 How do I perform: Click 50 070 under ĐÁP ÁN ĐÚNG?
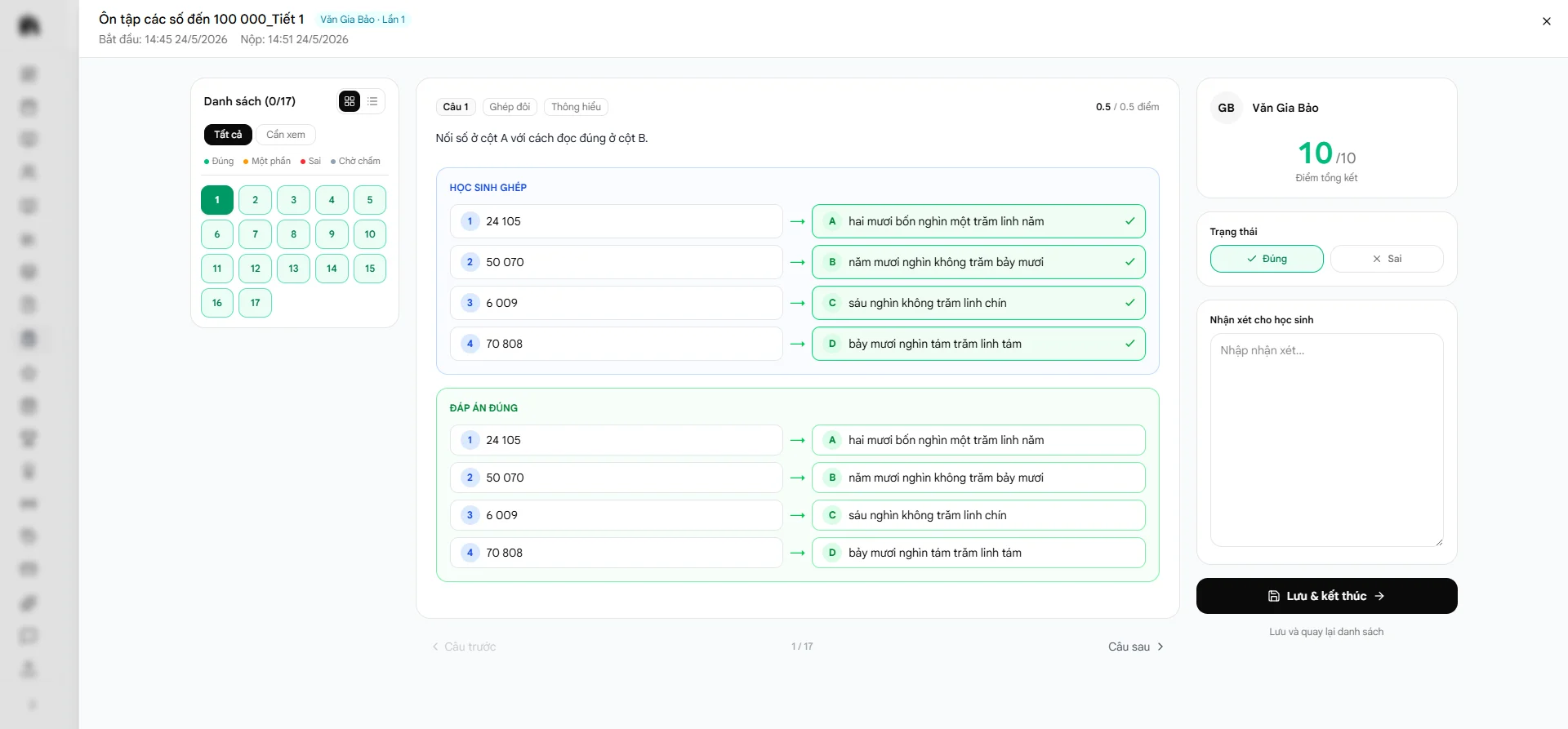tap(616, 478)
